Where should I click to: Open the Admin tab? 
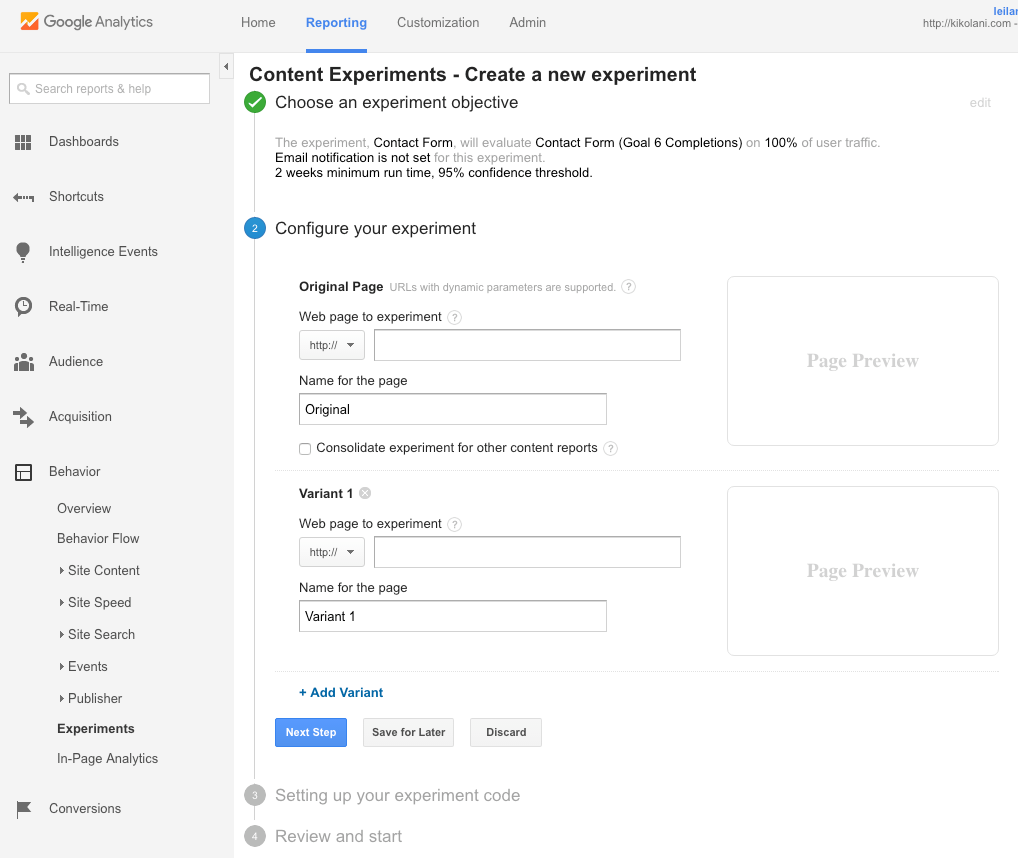coord(527,23)
